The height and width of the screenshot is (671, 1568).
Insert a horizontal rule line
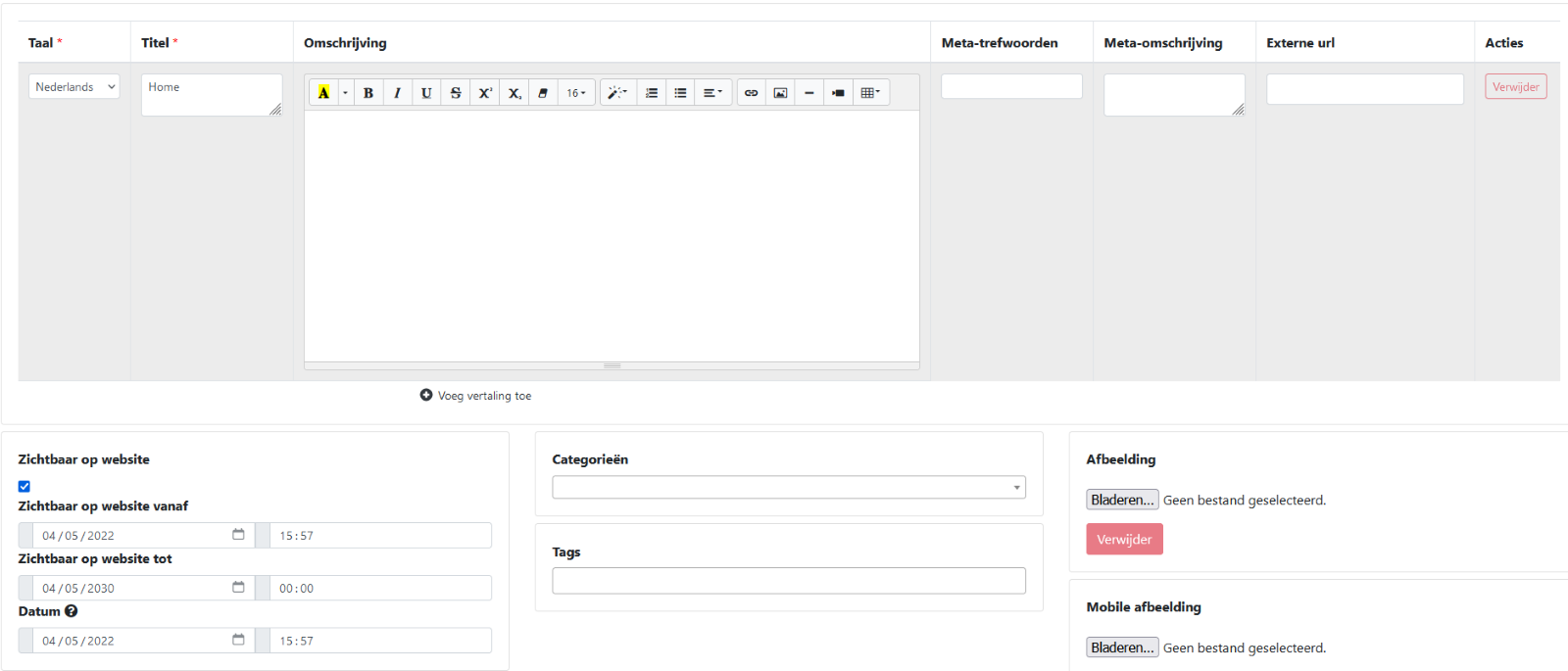(x=809, y=93)
